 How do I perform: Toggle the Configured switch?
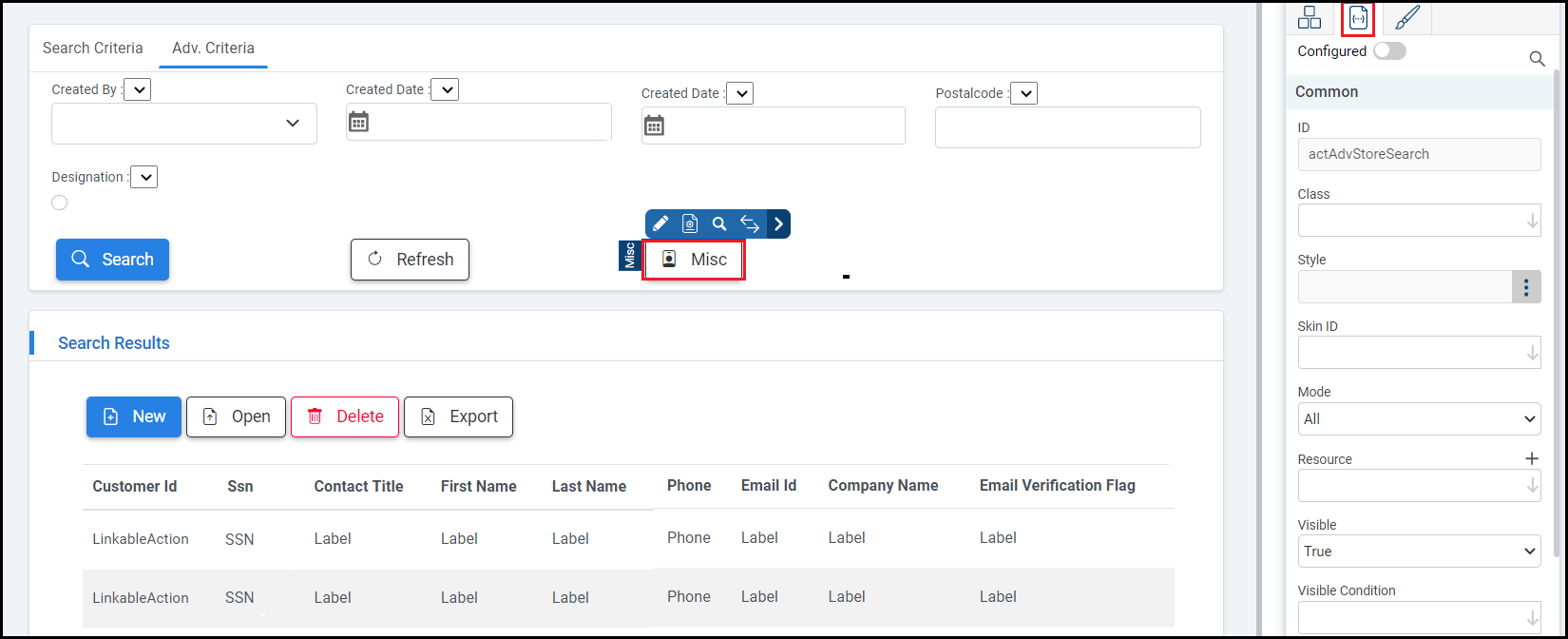pyautogui.click(x=1389, y=51)
